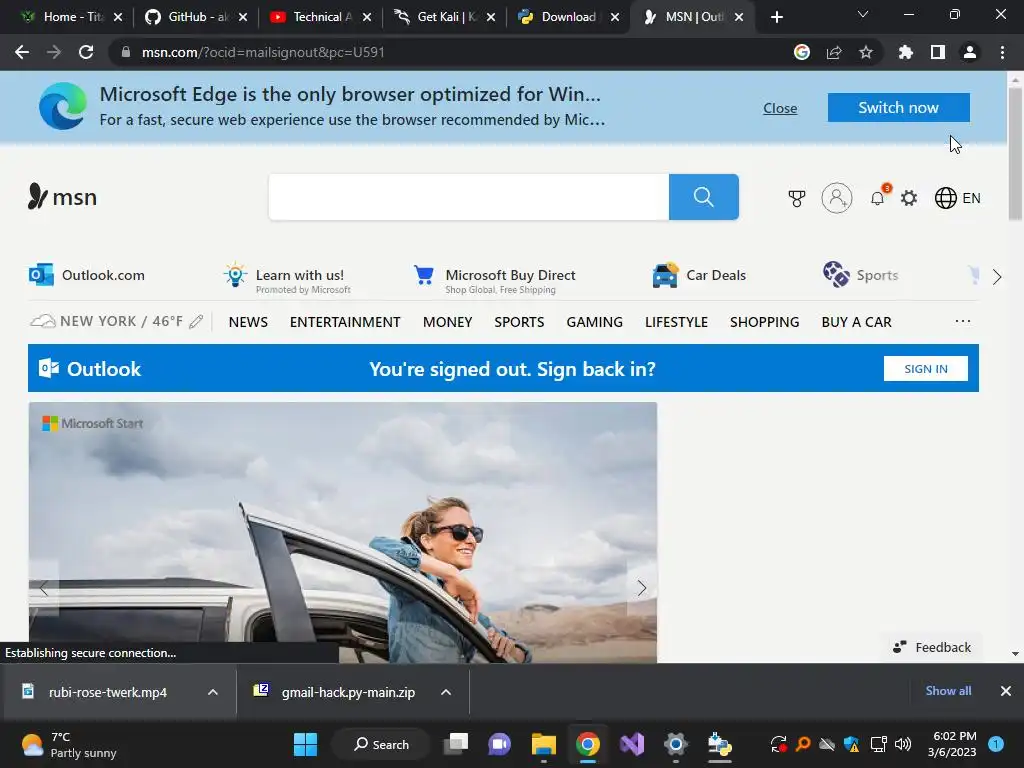Viewport: 1024px width, 768px height.
Task: Open the Chrome three-dot menu
Action: 1002,52
